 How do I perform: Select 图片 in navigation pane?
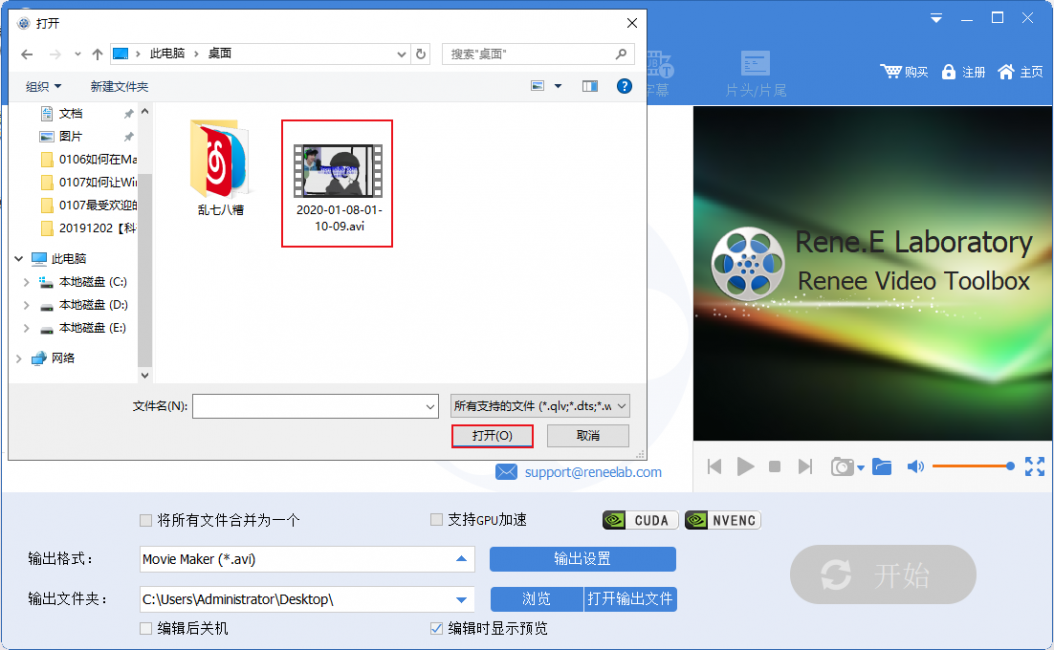pos(71,136)
